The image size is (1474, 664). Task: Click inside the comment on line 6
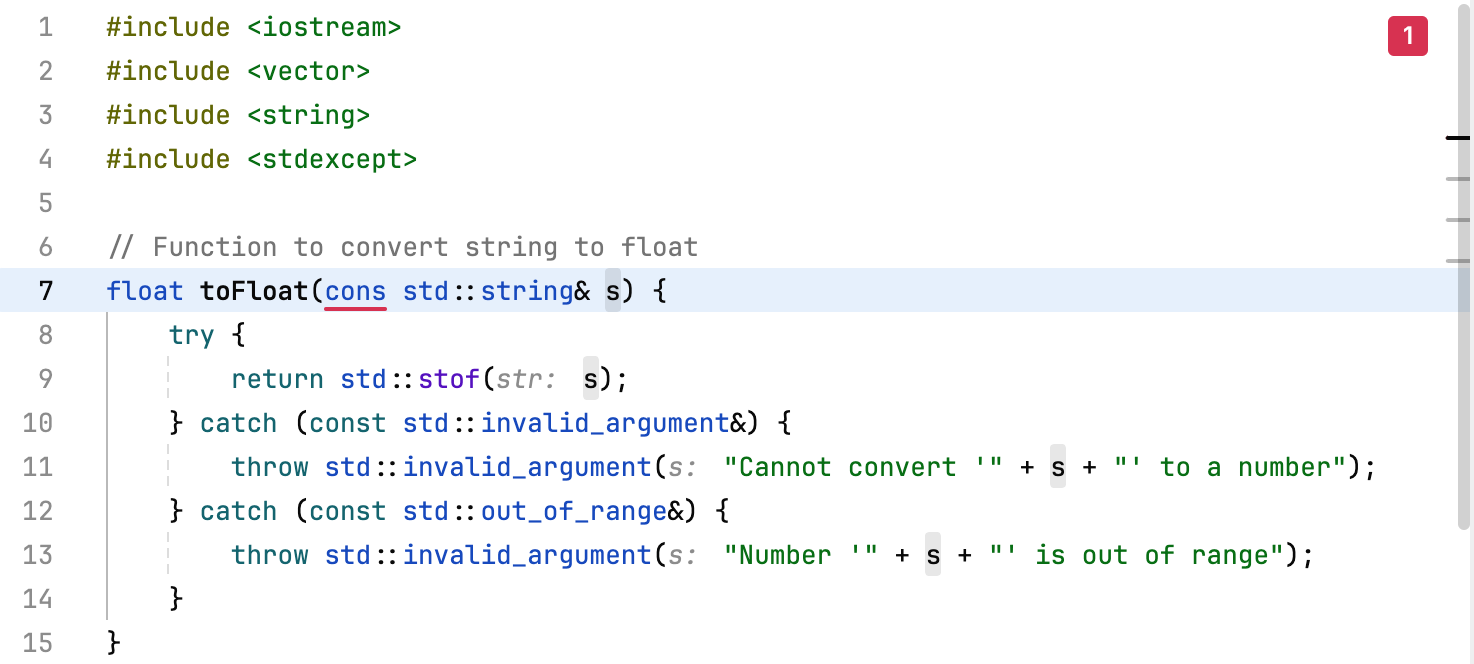click(x=400, y=247)
